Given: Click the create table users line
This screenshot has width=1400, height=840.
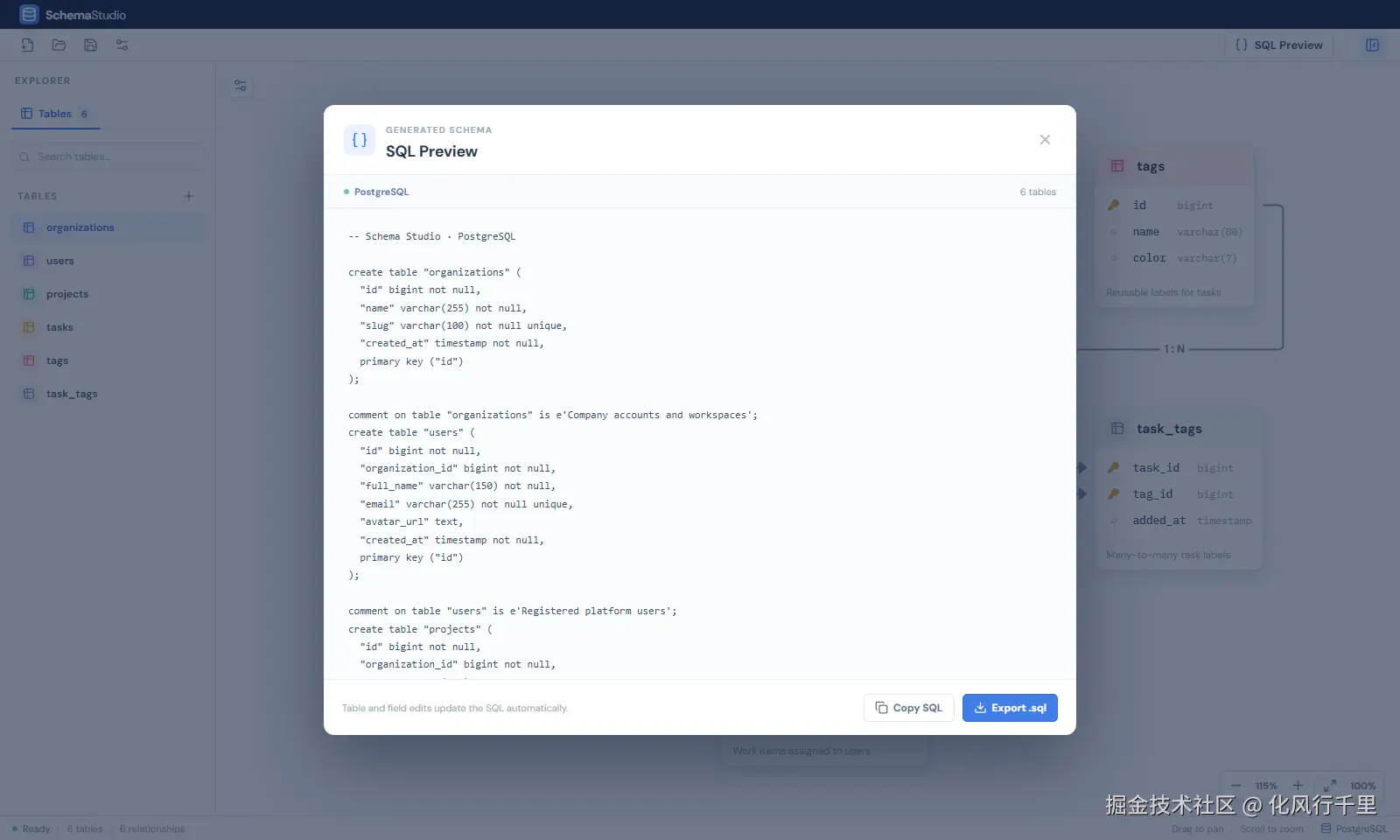Looking at the screenshot, I should (411, 432).
